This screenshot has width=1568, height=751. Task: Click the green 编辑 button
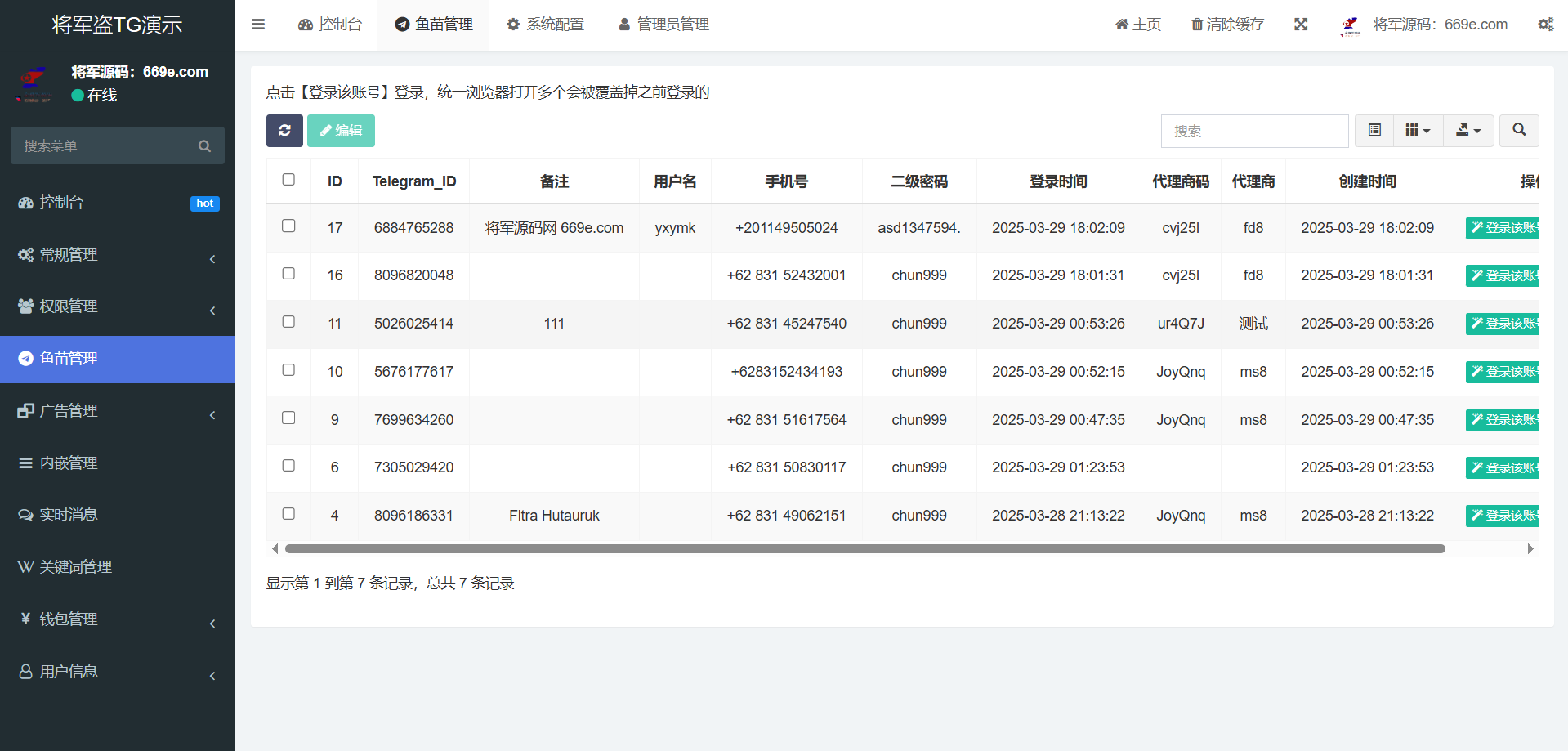[x=341, y=131]
